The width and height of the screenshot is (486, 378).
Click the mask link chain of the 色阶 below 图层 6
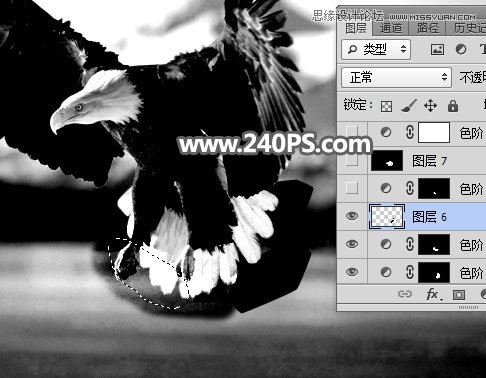[410, 244]
